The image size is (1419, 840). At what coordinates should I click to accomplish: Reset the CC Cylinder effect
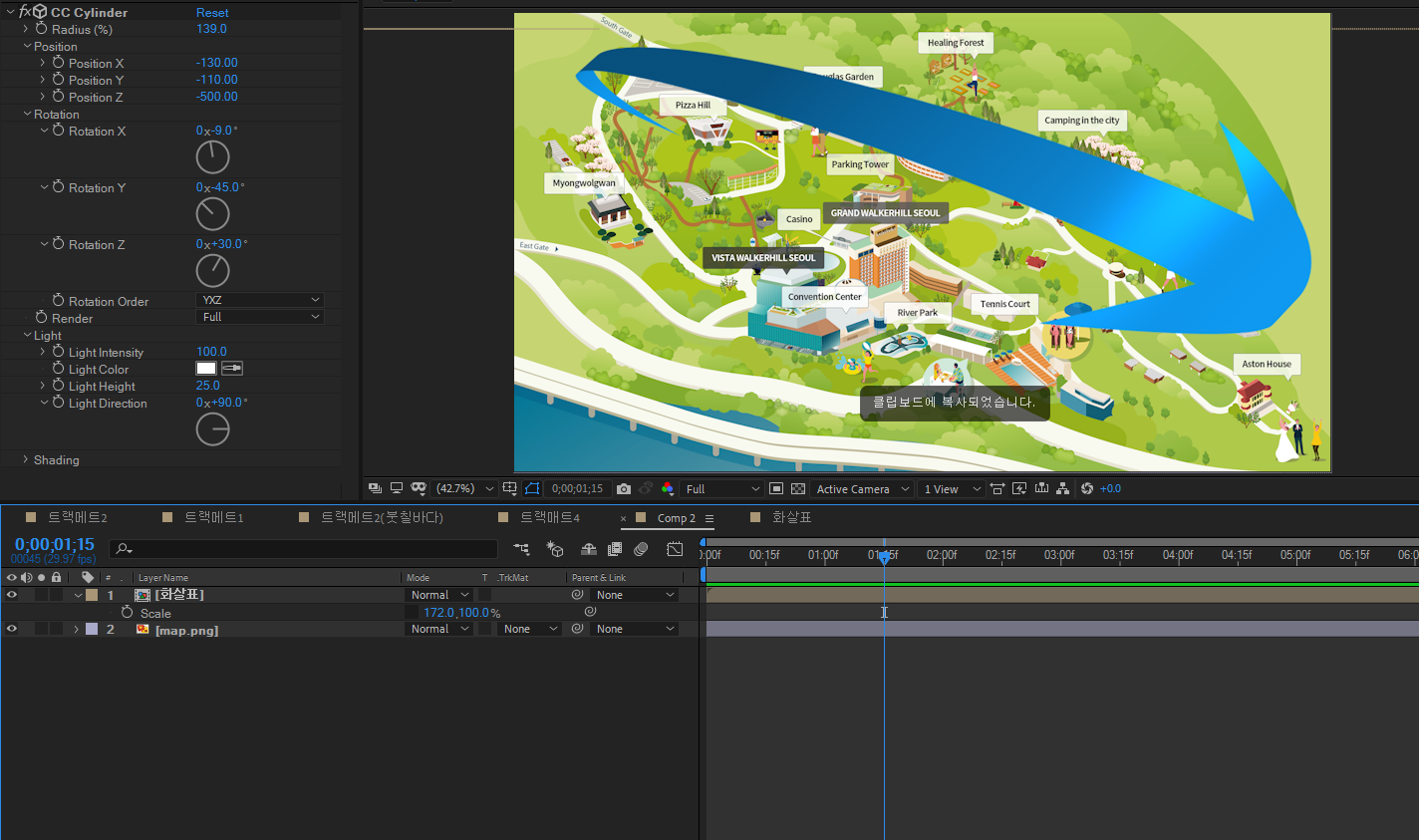click(x=212, y=13)
